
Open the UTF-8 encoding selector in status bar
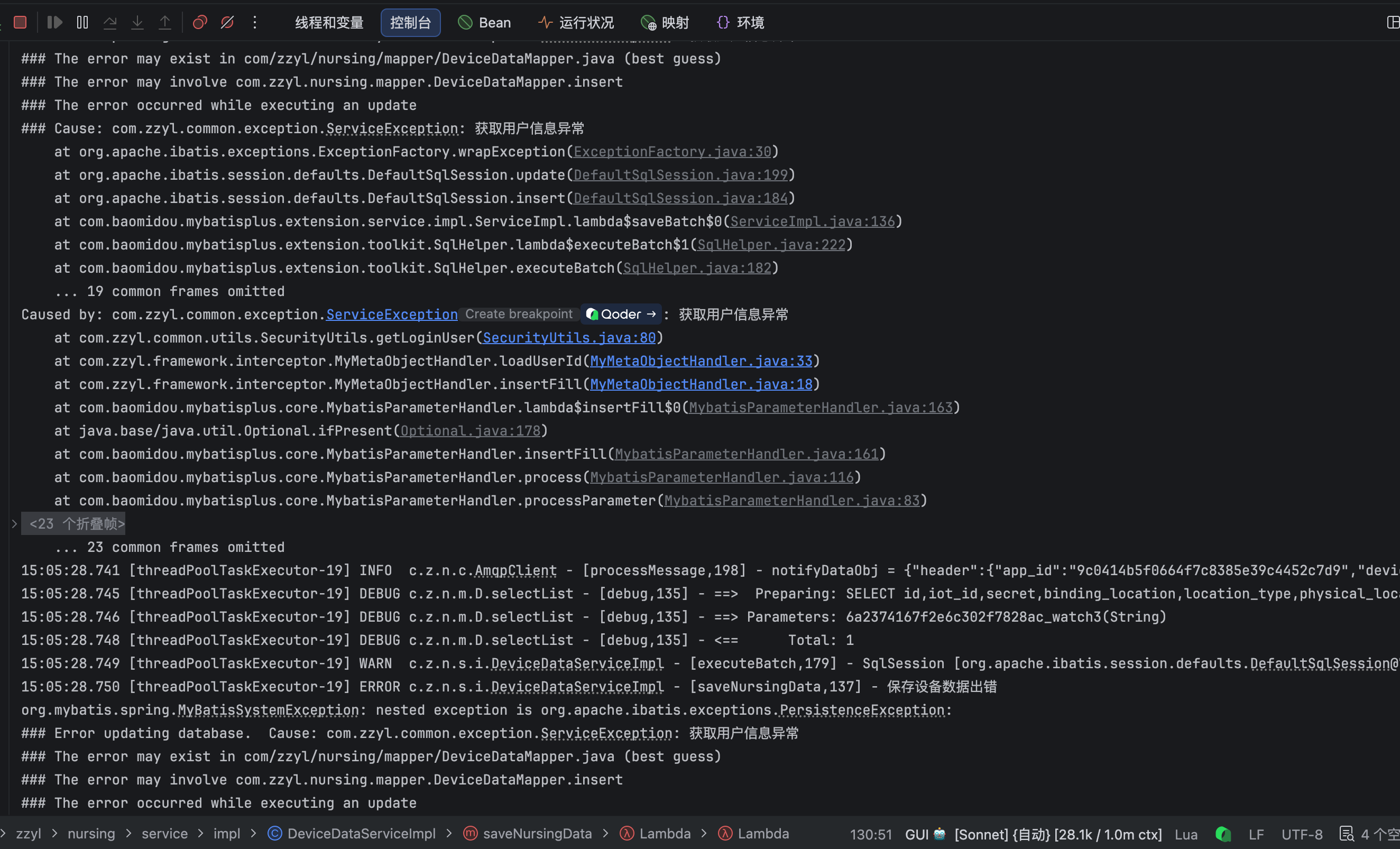pyautogui.click(x=1302, y=834)
